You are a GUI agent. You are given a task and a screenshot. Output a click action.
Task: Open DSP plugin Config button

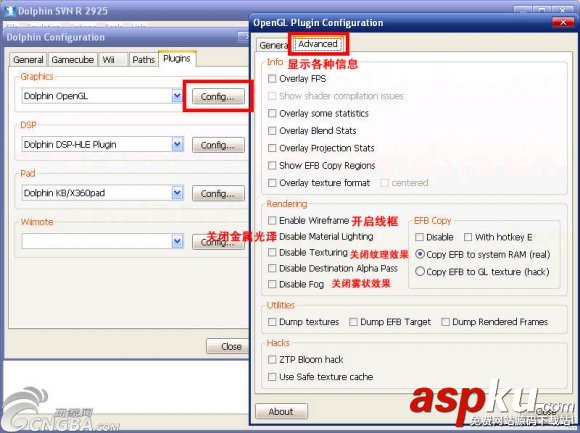coord(218,145)
